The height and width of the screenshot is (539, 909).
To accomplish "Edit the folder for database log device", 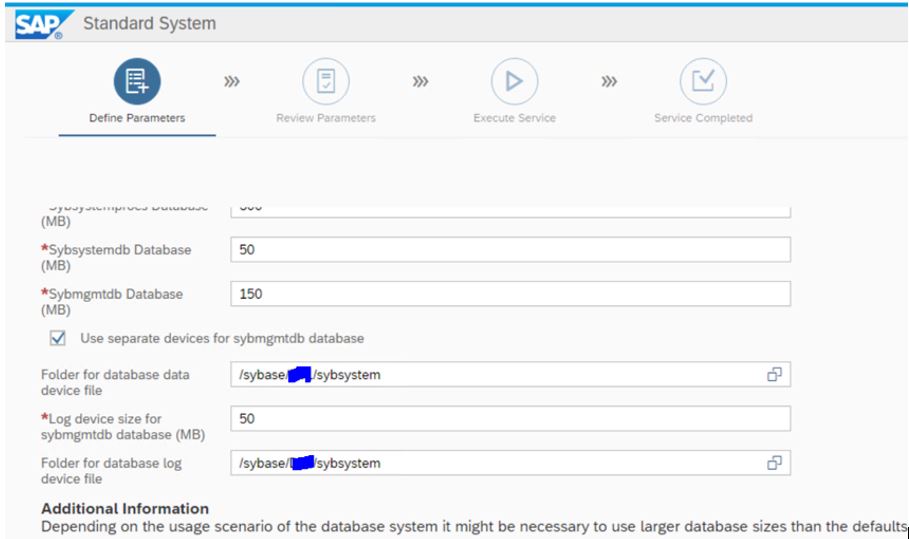I will tap(510, 463).
